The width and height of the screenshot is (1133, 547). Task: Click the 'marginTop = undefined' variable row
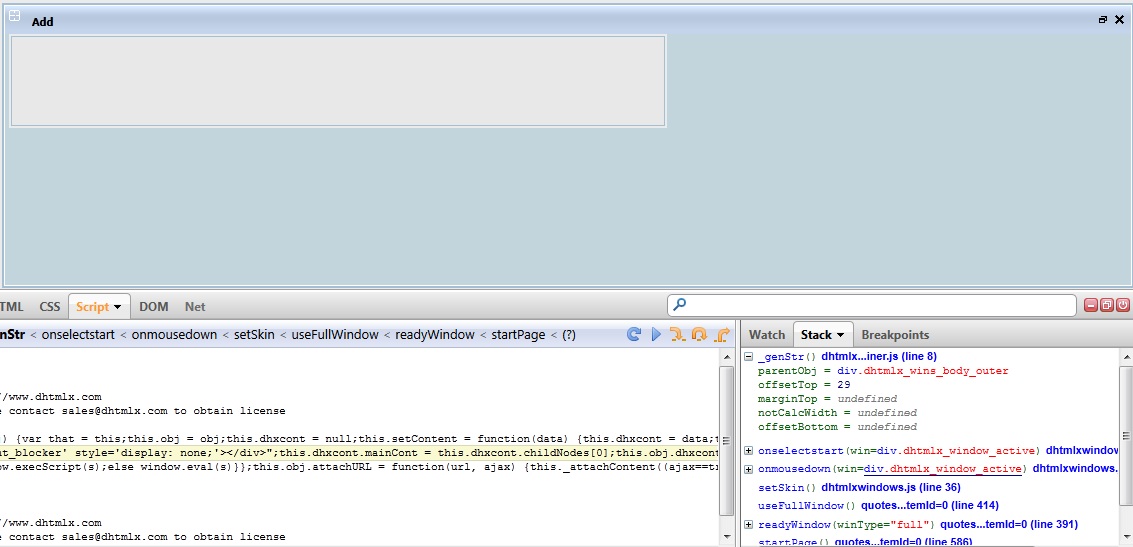(x=827, y=399)
